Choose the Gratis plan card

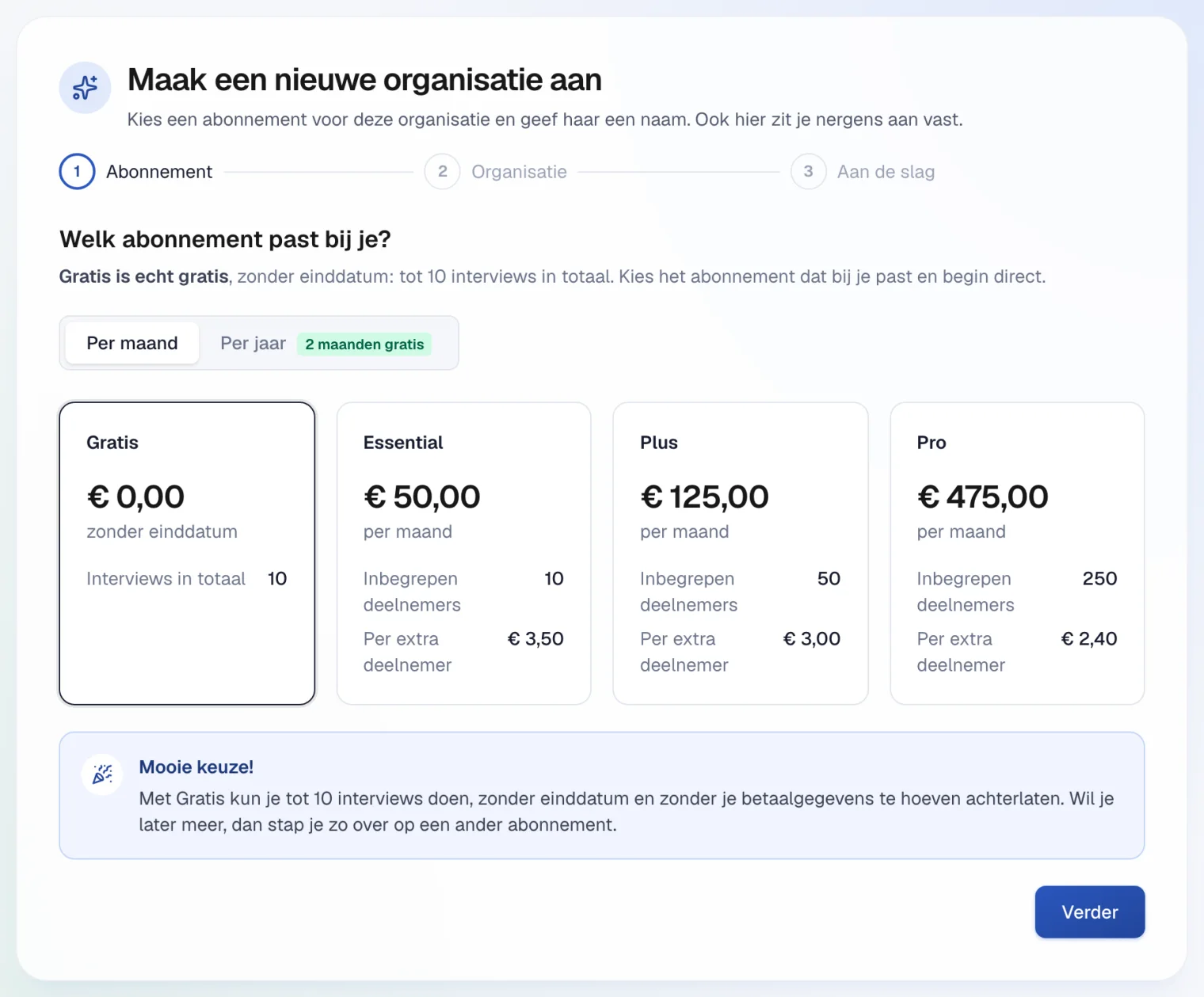187,554
